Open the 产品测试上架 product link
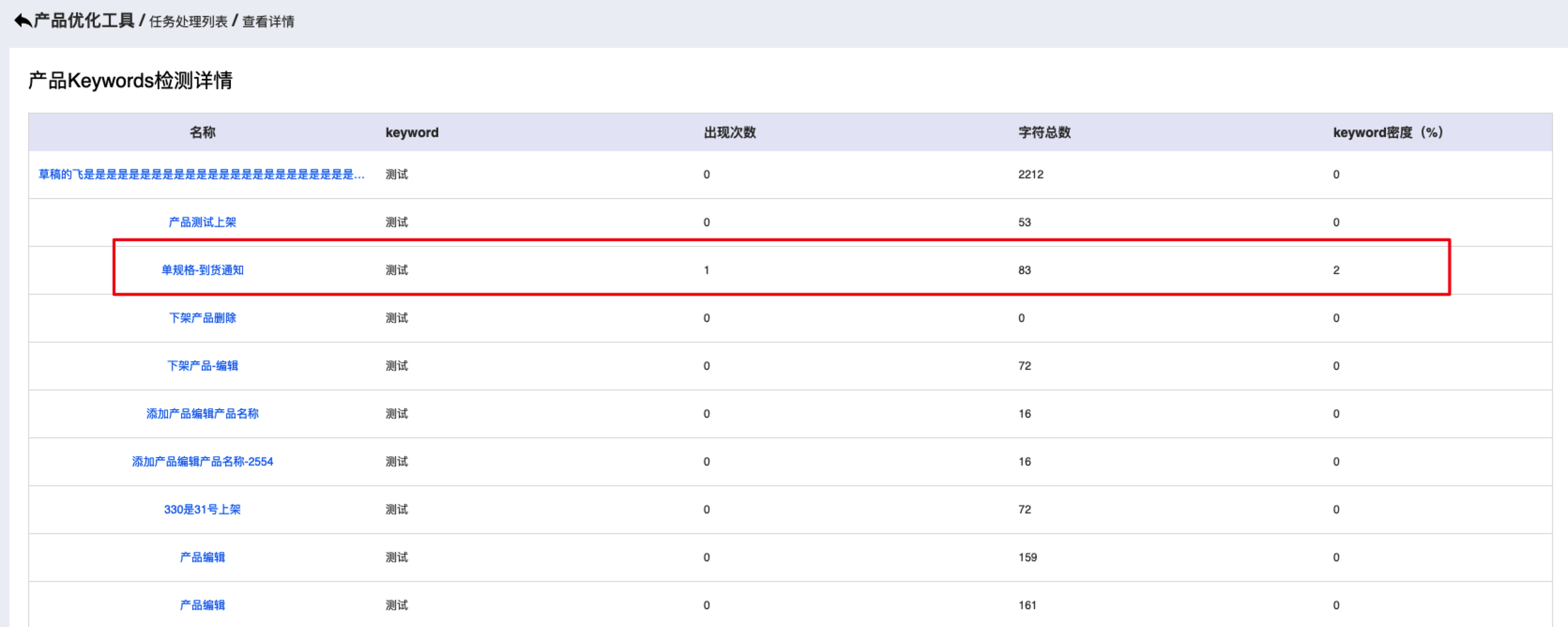 point(203,222)
